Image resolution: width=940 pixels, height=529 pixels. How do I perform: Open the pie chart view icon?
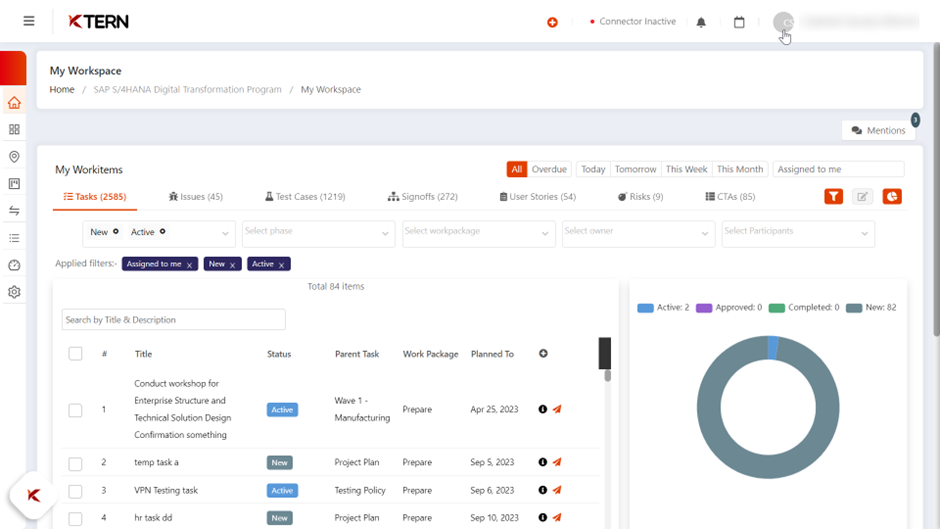coord(892,197)
